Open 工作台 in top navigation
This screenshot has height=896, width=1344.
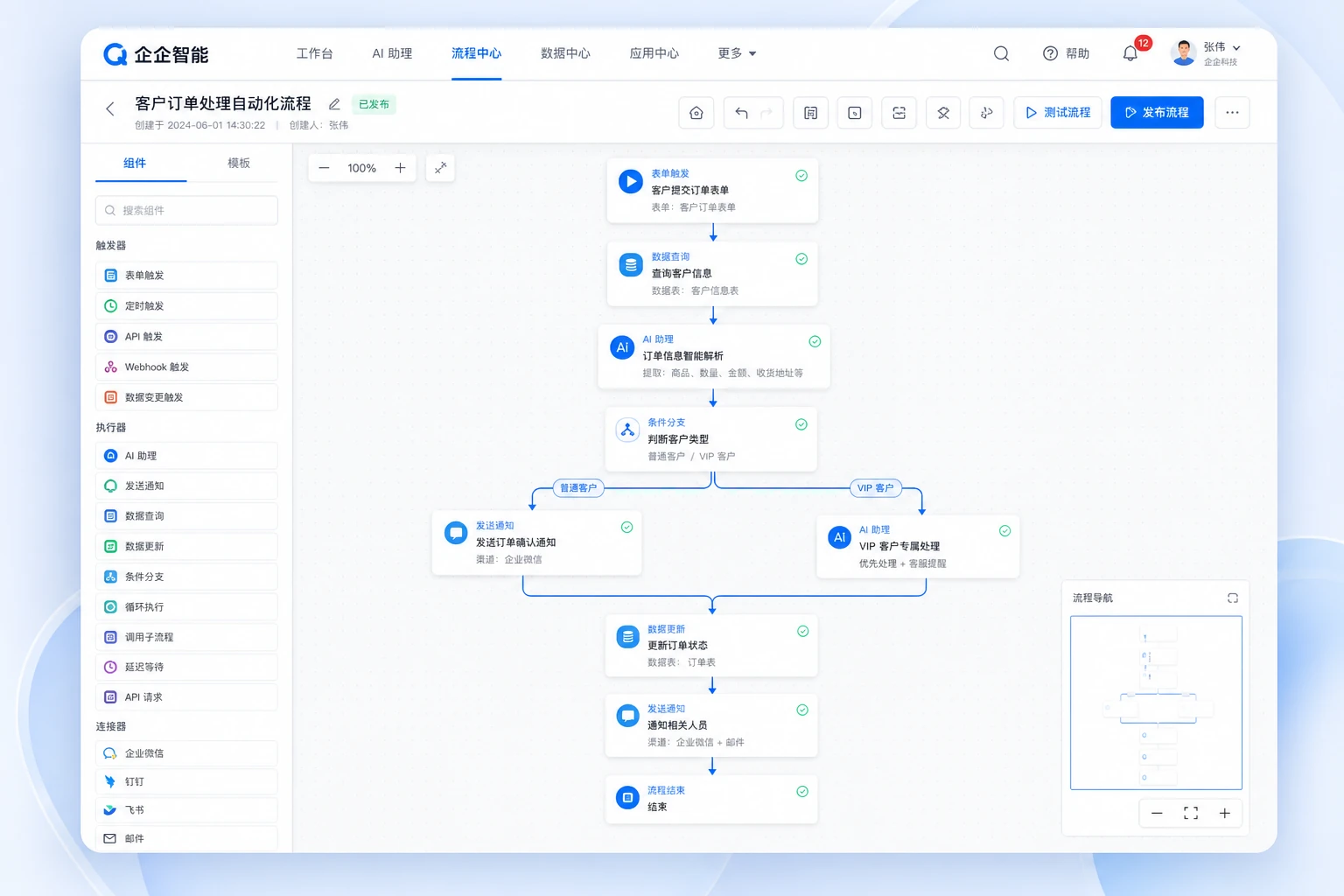(x=314, y=53)
